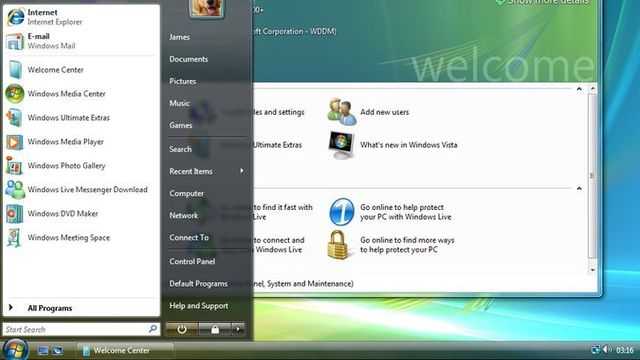The image size is (640, 360).
Task: Click the Add new users icon
Action: (x=342, y=111)
